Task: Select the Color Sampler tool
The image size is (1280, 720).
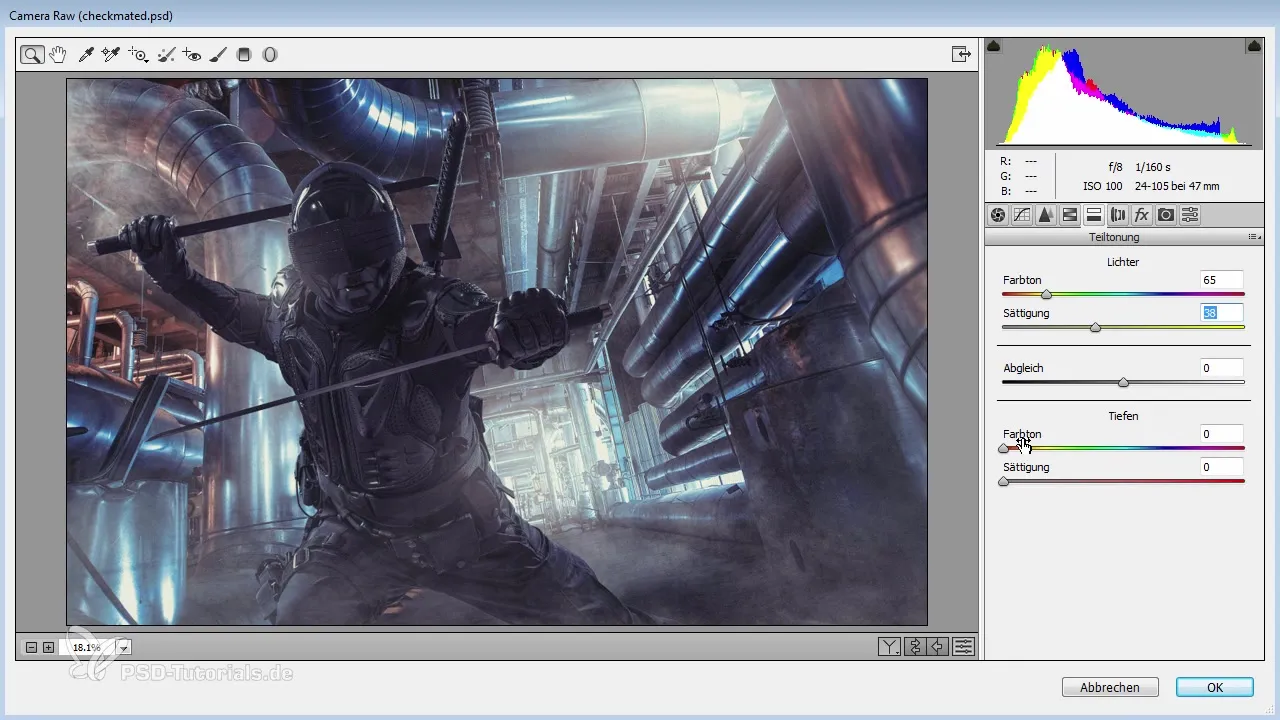Action: point(111,55)
